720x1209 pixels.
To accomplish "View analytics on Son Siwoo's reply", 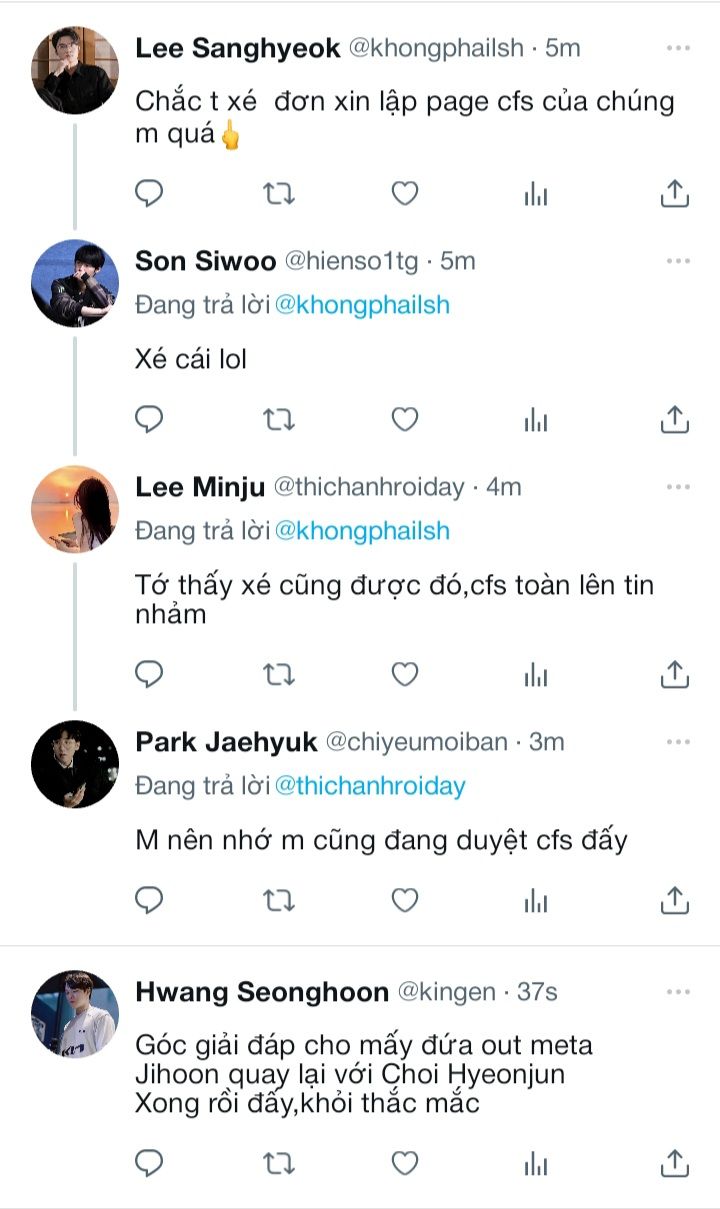I will tap(536, 420).
